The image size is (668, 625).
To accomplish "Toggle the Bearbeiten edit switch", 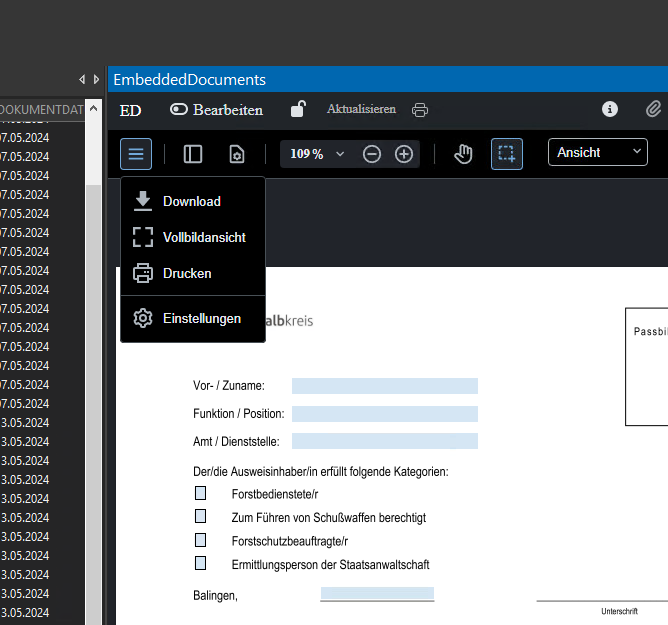I will (x=180, y=109).
